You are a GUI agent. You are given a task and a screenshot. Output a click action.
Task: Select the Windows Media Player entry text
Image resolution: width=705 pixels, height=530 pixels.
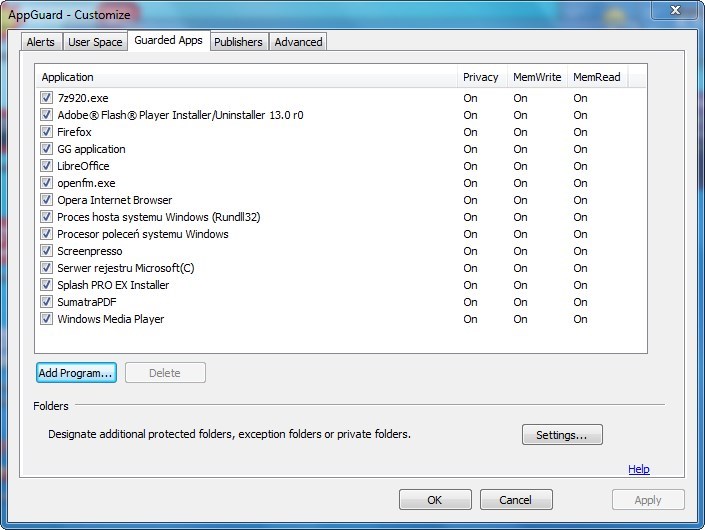(x=111, y=319)
